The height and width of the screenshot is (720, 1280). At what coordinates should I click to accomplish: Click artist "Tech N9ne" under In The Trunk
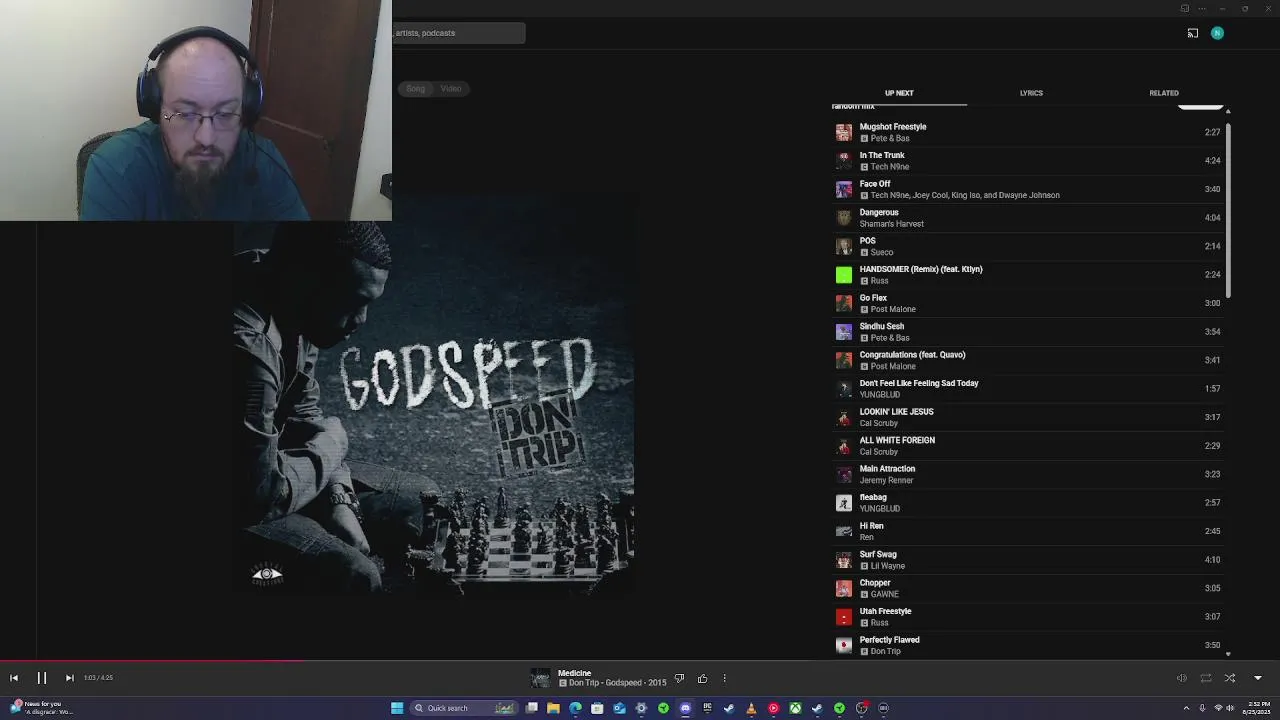890,167
